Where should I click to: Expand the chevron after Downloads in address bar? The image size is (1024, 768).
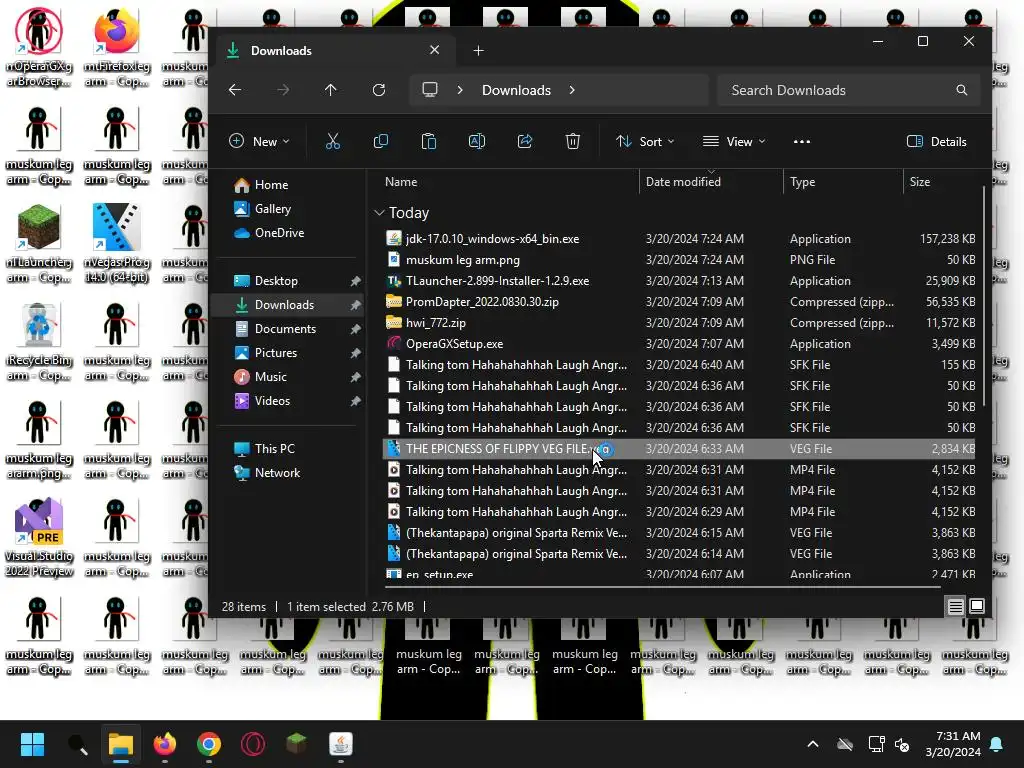(572, 90)
